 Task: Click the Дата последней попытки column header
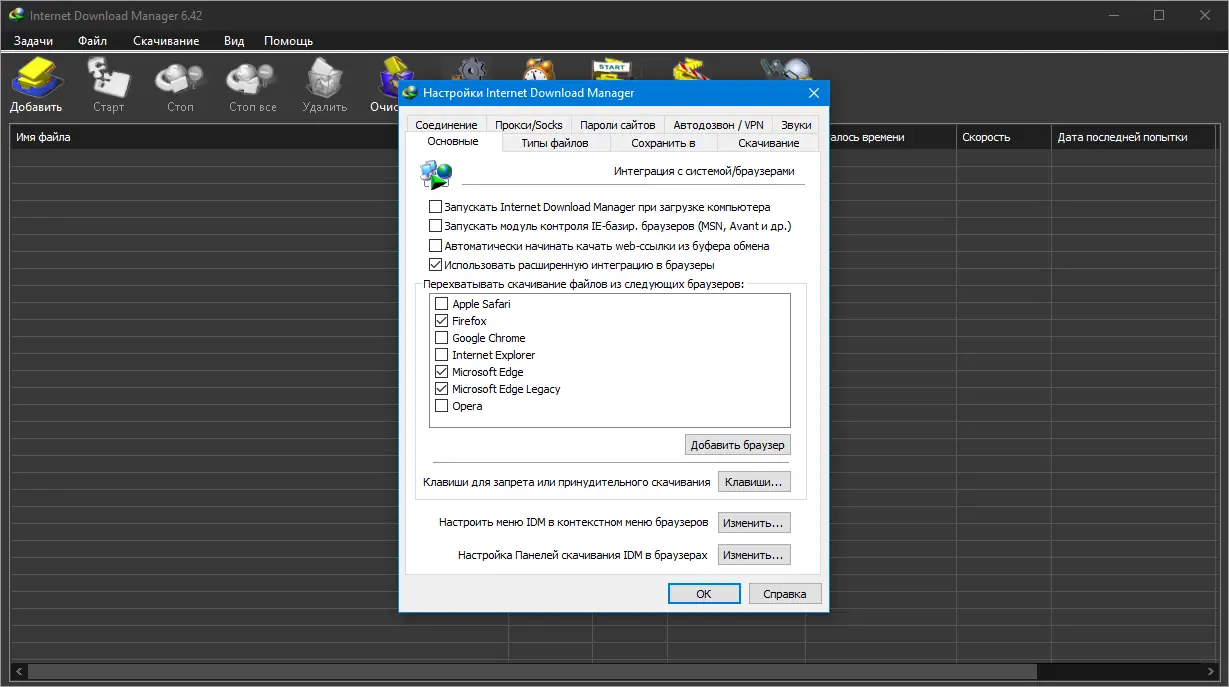(x=1134, y=137)
